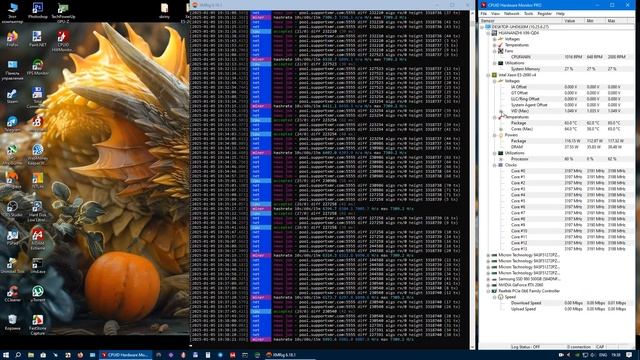Open the Steam desktop shortcut
The width and height of the screenshot is (640, 360).
[12, 96]
